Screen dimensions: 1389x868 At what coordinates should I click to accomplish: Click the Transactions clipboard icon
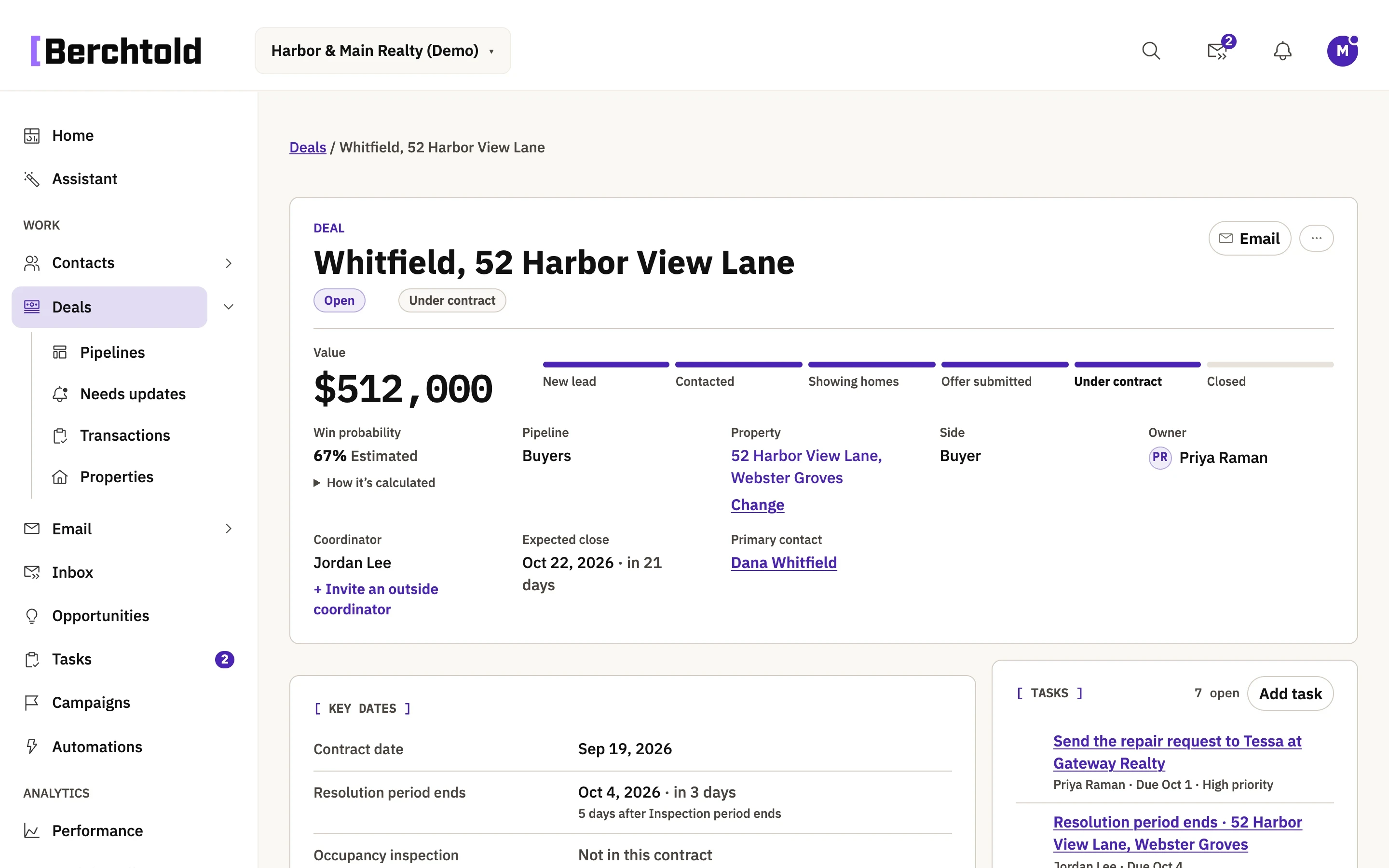click(60, 436)
